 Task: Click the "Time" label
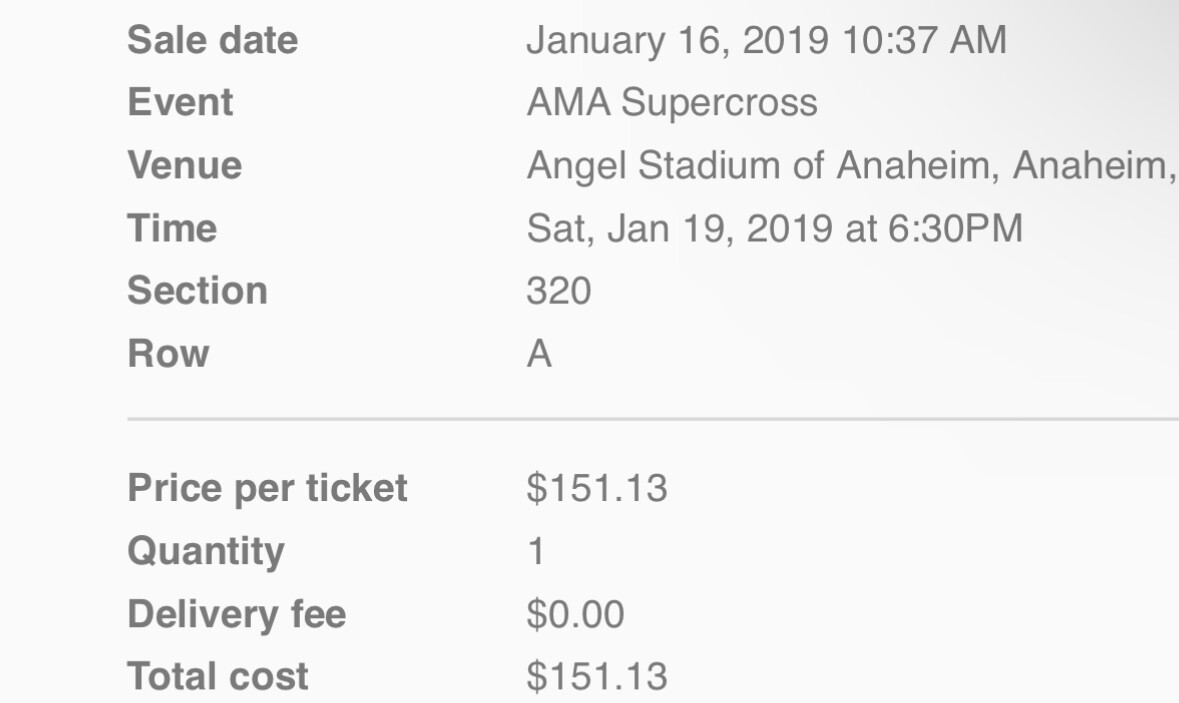point(172,228)
